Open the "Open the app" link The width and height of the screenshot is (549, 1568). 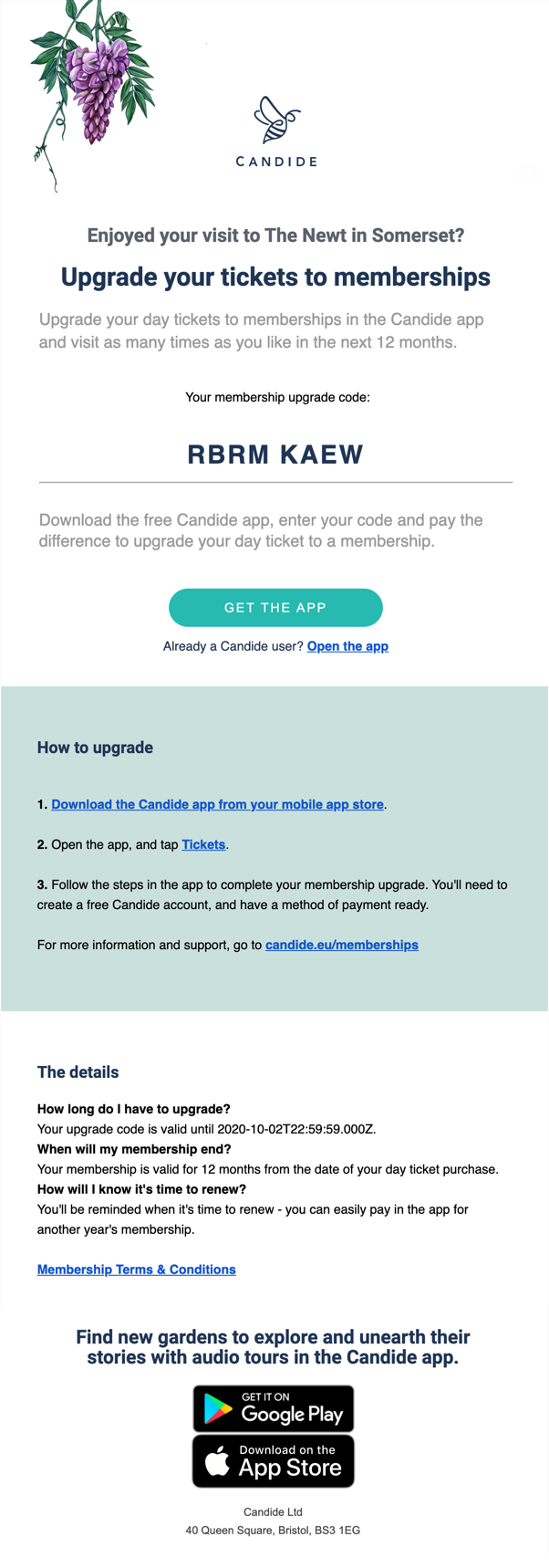tap(347, 646)
